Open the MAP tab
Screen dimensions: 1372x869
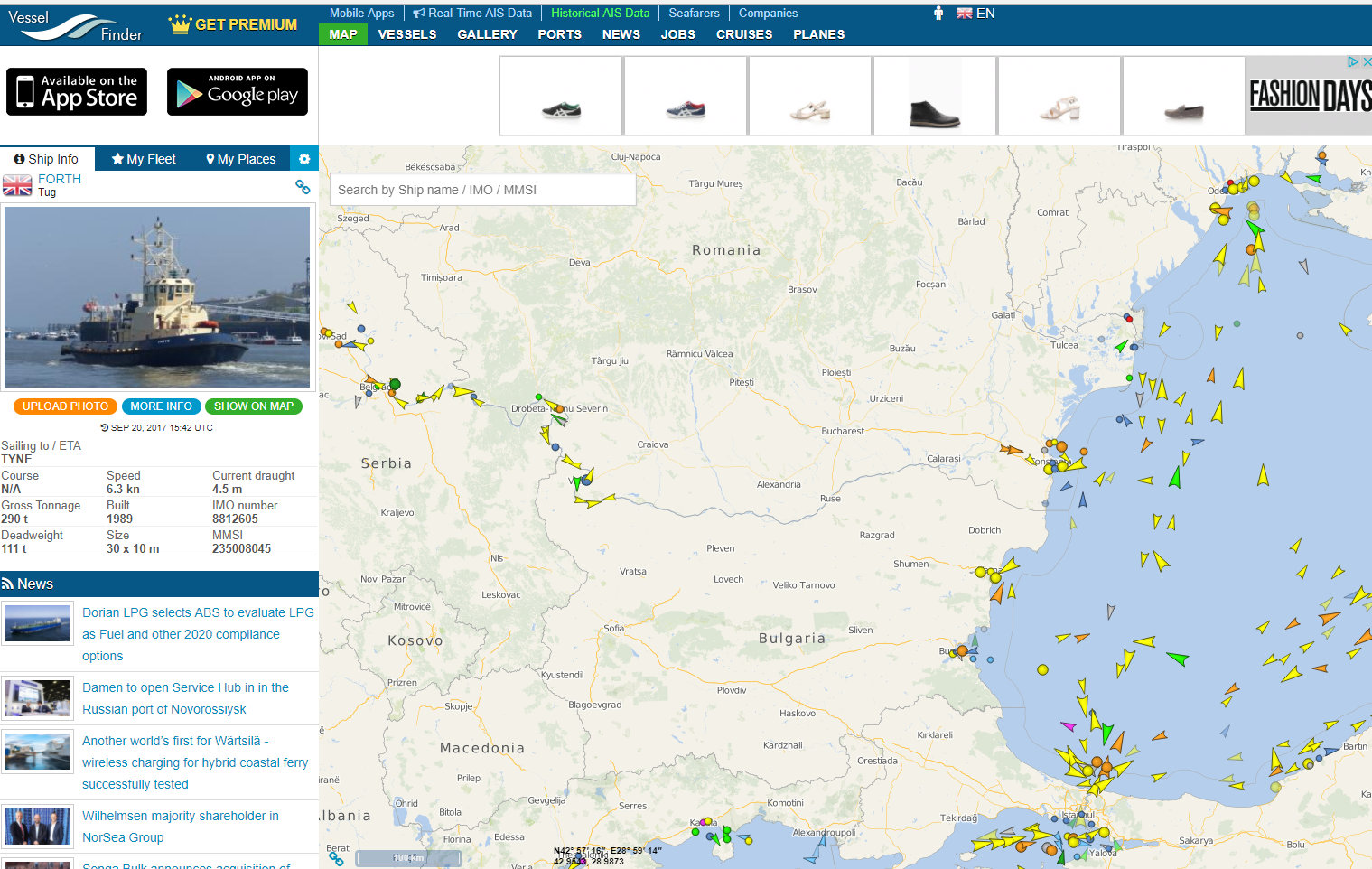343,34
